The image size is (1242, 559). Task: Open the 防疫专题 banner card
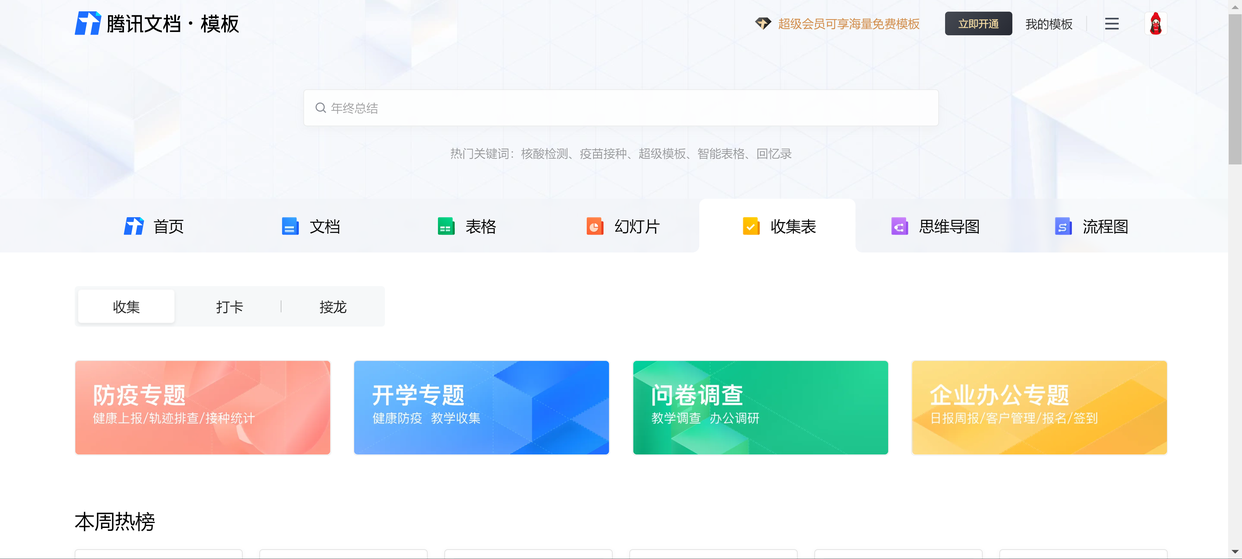click(x=203, y=408)
